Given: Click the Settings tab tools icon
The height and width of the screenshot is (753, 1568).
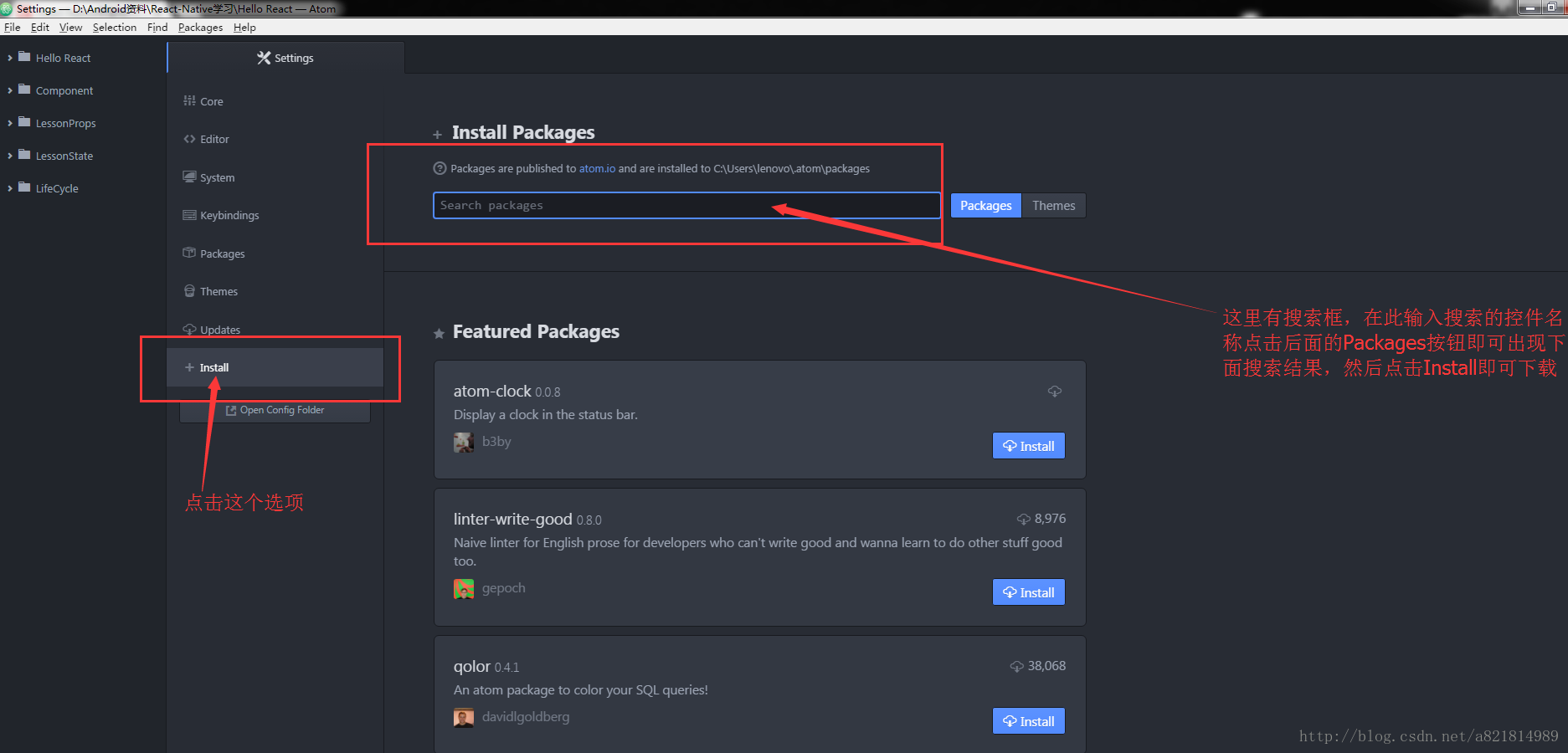Looking at the screenshot, I should click(264, 58).
